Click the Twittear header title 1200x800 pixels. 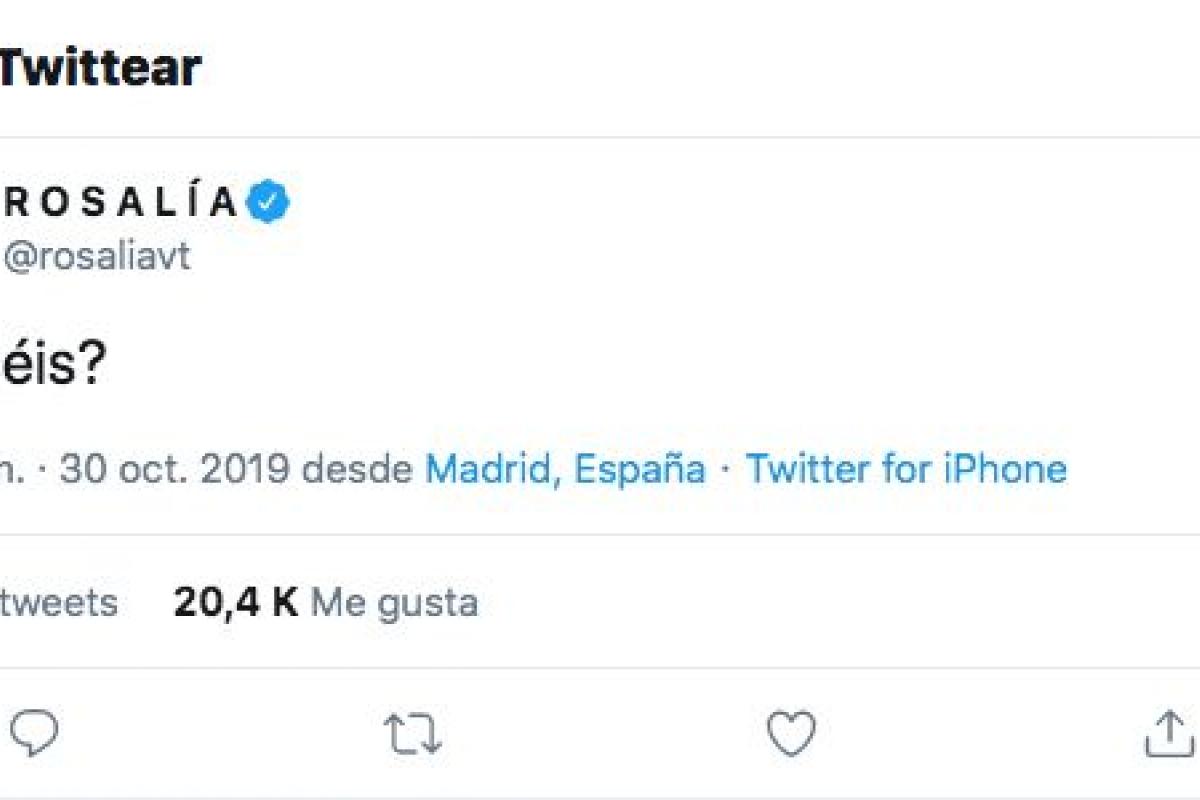pyautogui.click(x=100, y=68)
